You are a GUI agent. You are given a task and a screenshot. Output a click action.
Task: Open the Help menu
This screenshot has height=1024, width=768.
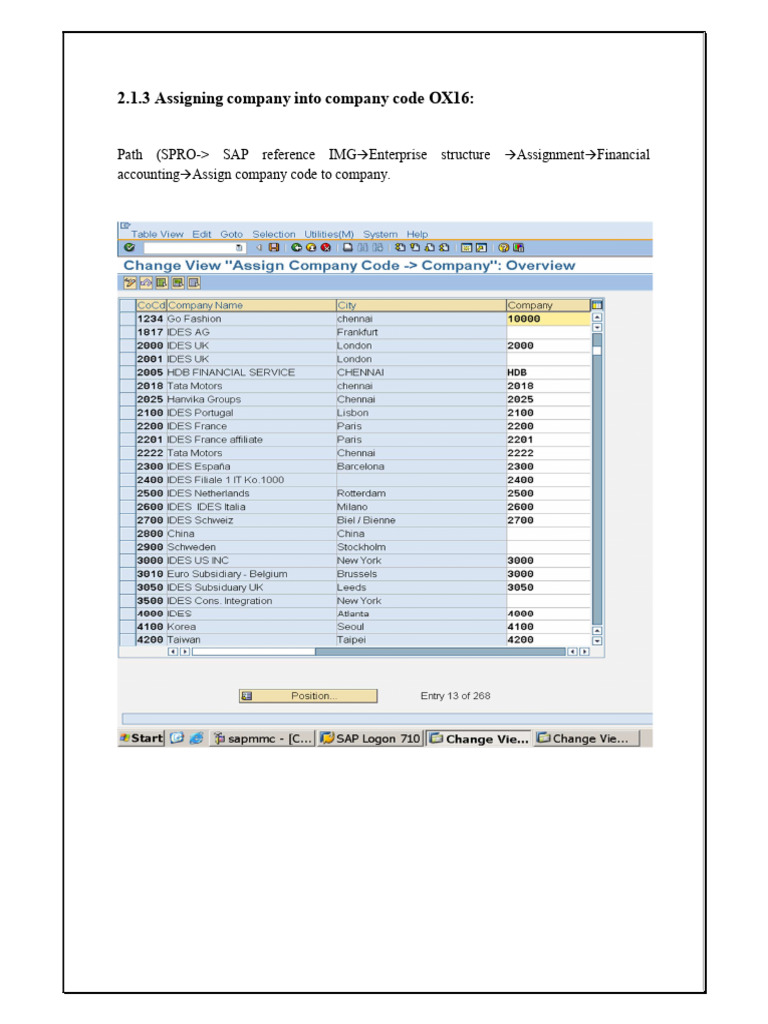[417, 234]
